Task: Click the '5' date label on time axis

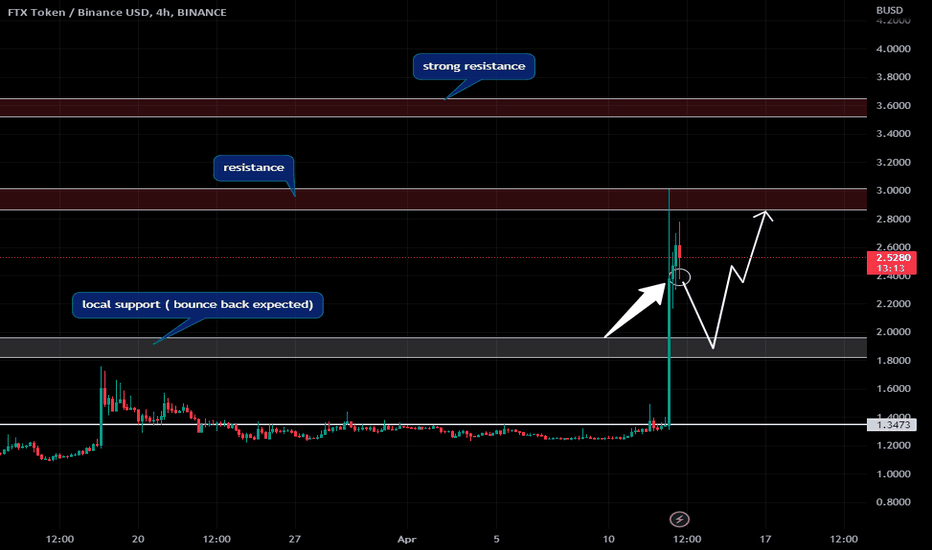Action: click(497, 539)
